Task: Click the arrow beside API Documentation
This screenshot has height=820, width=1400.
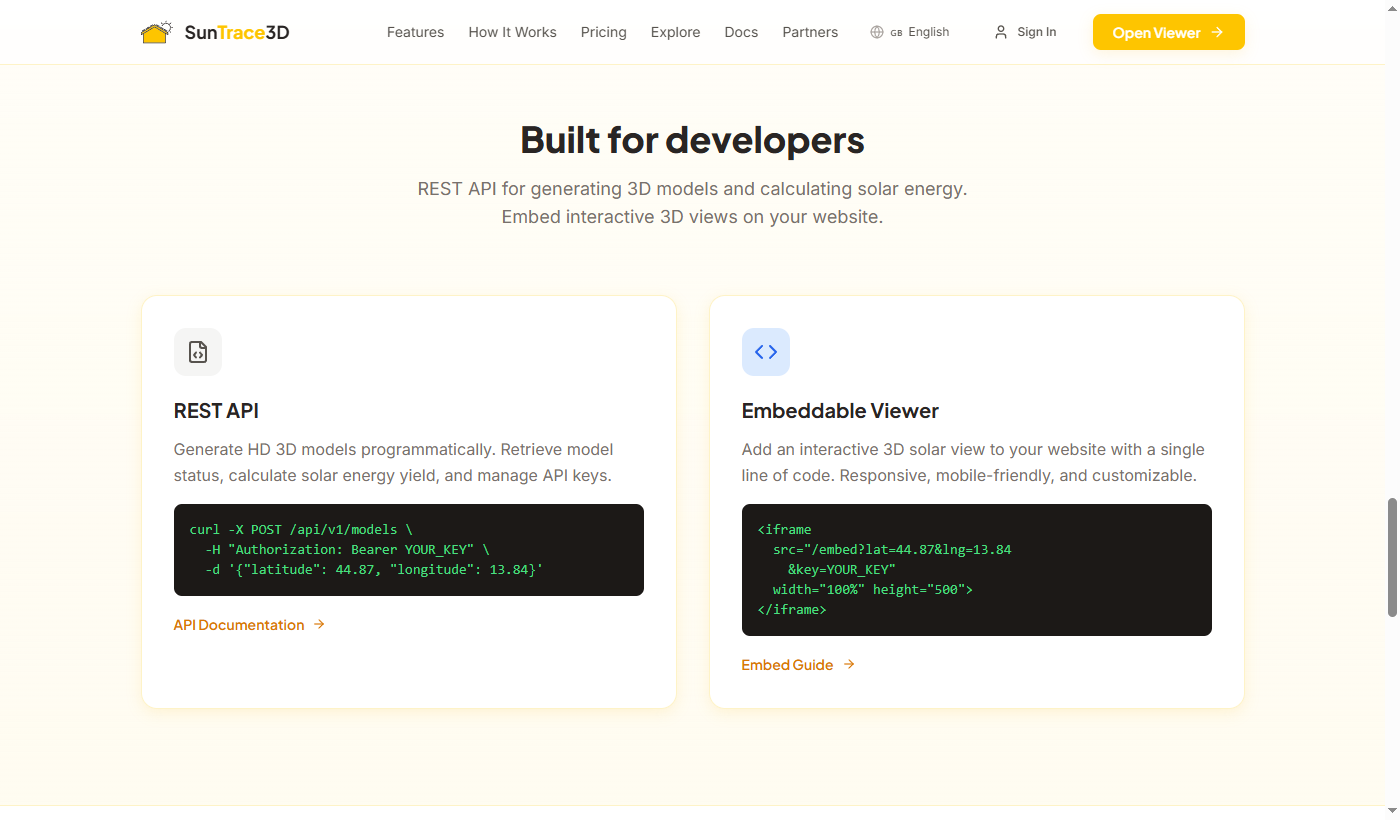Action: click(x=320, y=625)
